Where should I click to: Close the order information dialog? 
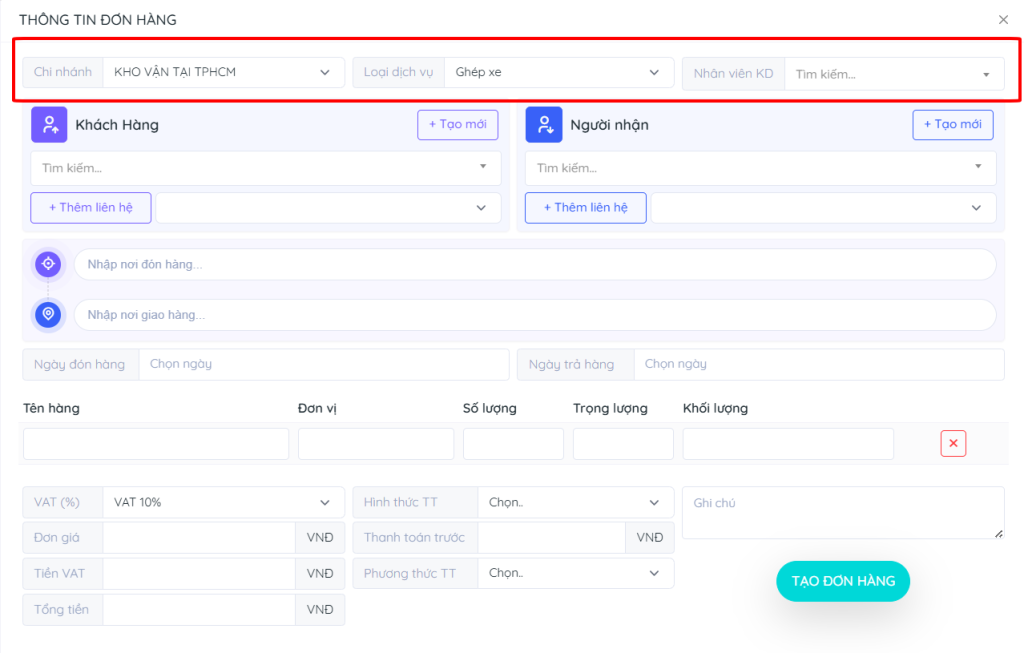click(x=1003, y=20)
